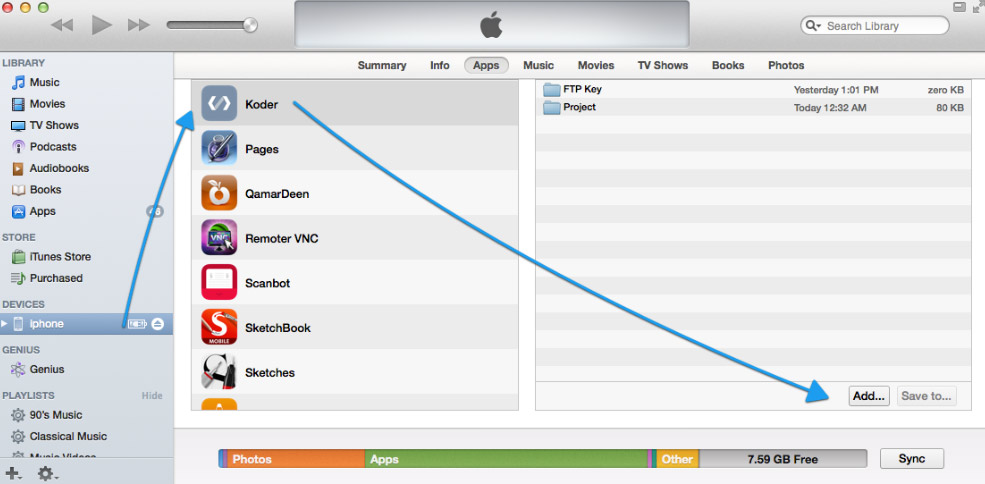Click the Apps update count badge

[x=155, y=211]
